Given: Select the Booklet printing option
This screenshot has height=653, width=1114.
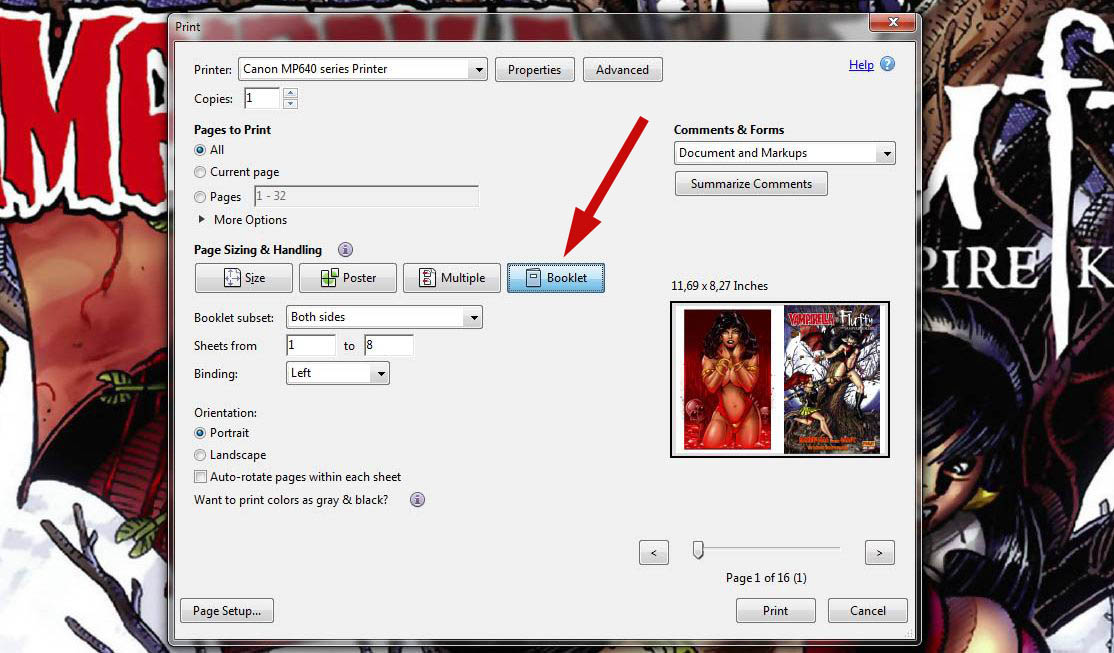Looking at the screenshot, I should click(x=556, y=278).
